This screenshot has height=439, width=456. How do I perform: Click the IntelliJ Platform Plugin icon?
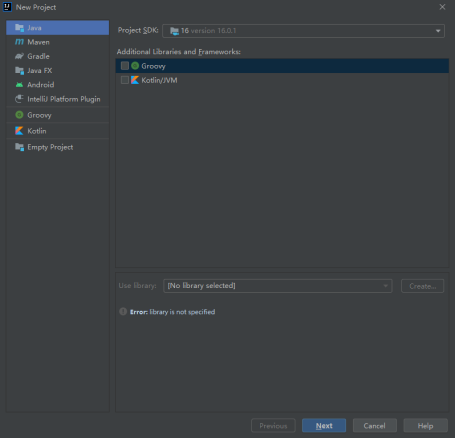[19, 99]
